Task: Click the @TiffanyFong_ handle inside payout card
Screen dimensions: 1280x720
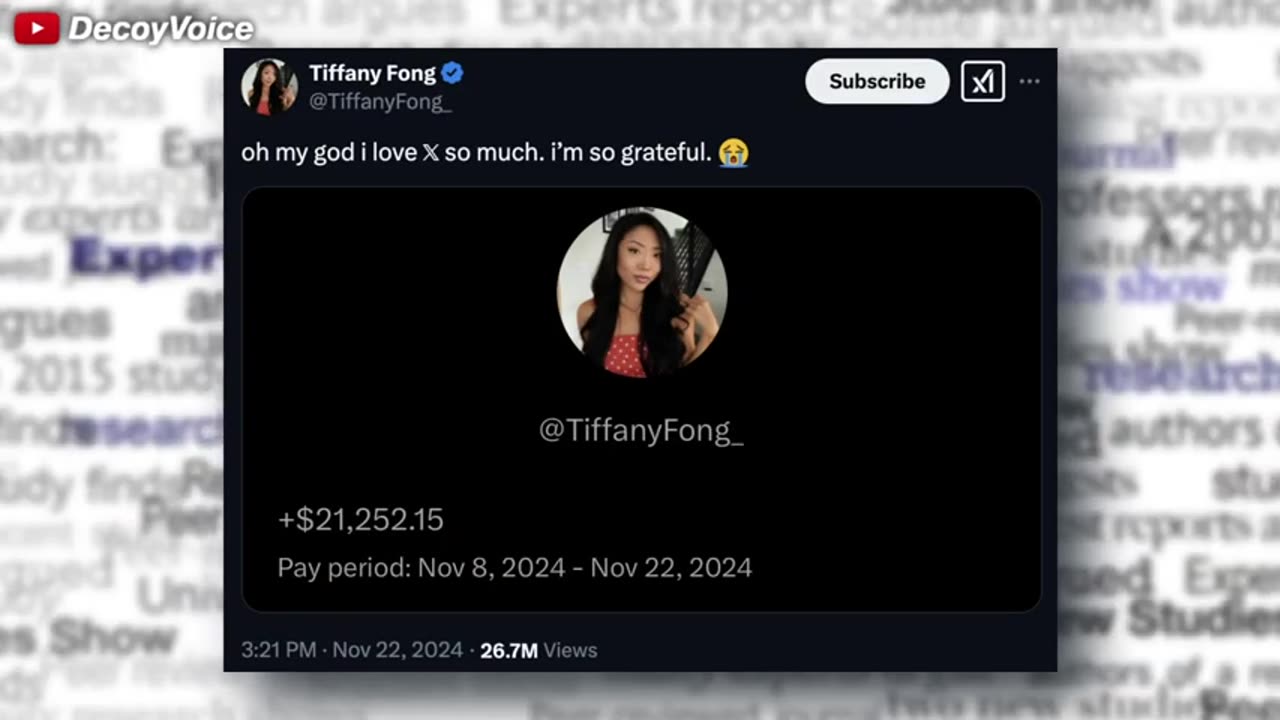Action: (641, 430)
